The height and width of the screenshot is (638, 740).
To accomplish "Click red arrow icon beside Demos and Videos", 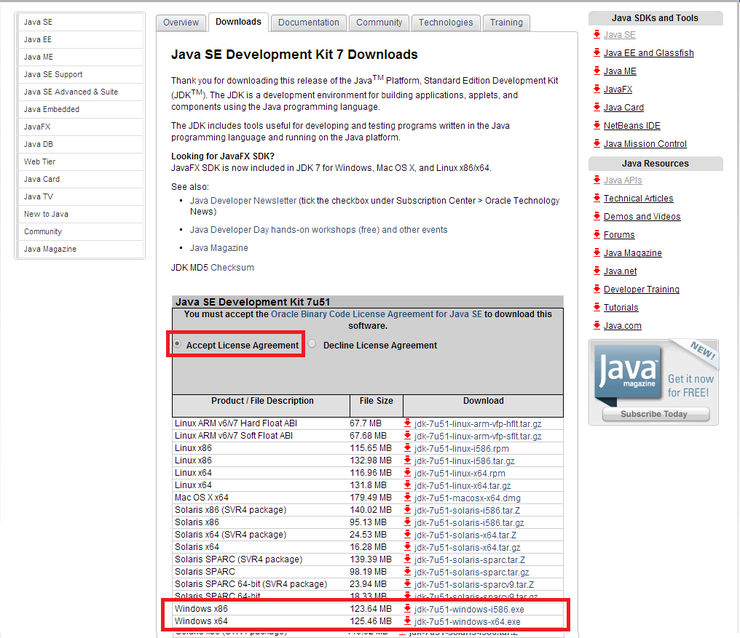I will (x=597, y=216).
